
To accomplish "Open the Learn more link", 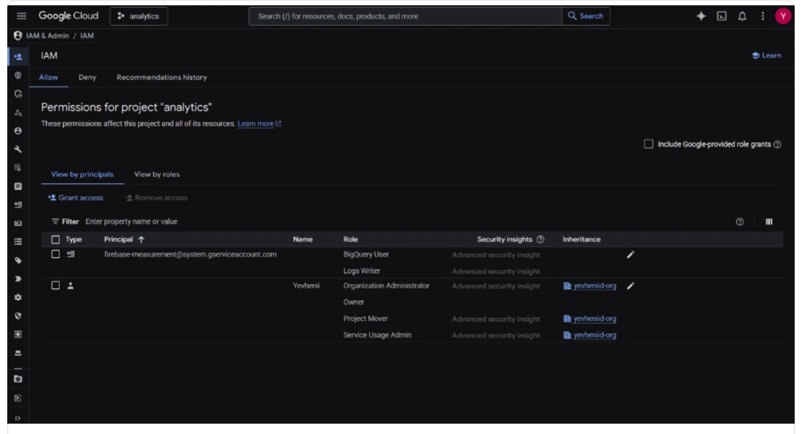I will pyautogui.click(x=259, y=124).
